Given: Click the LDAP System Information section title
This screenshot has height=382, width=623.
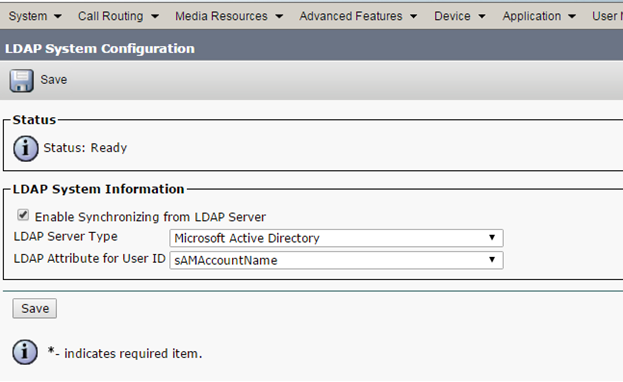Looking at the screenshot, I should click(x=99, y=189).
